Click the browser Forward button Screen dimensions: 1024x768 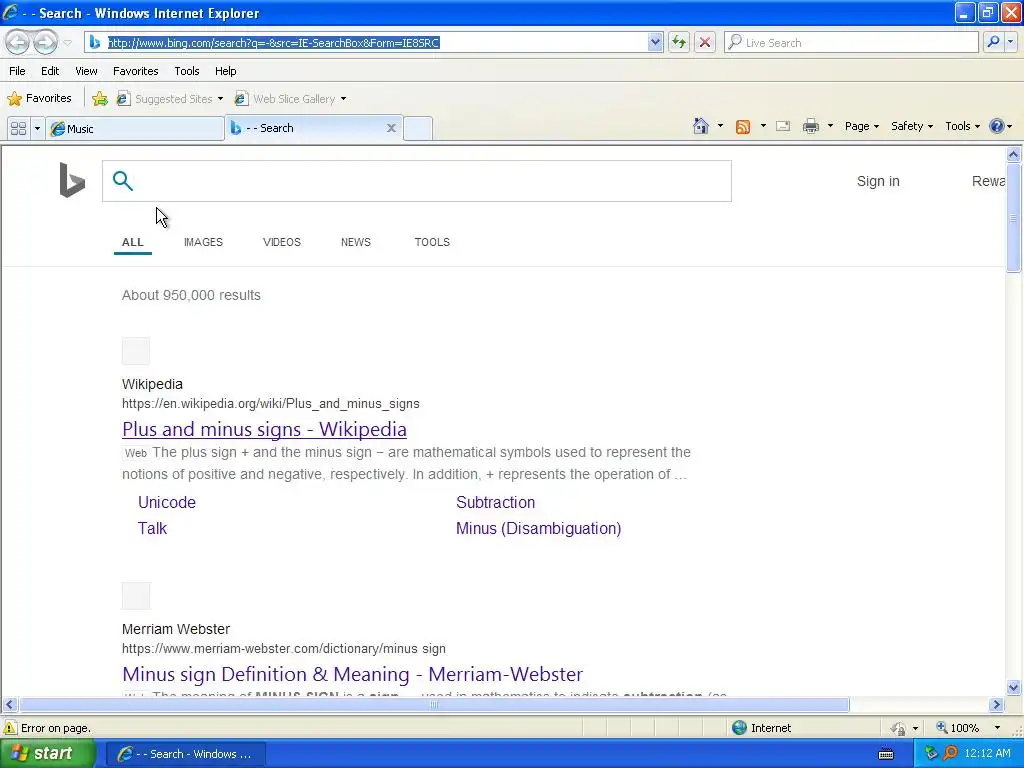[x=45, y=42]
